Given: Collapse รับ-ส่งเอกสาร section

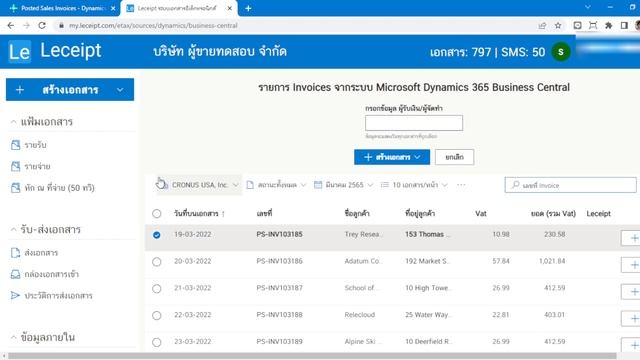Looking at the screenshot, I should pos(13,229).
